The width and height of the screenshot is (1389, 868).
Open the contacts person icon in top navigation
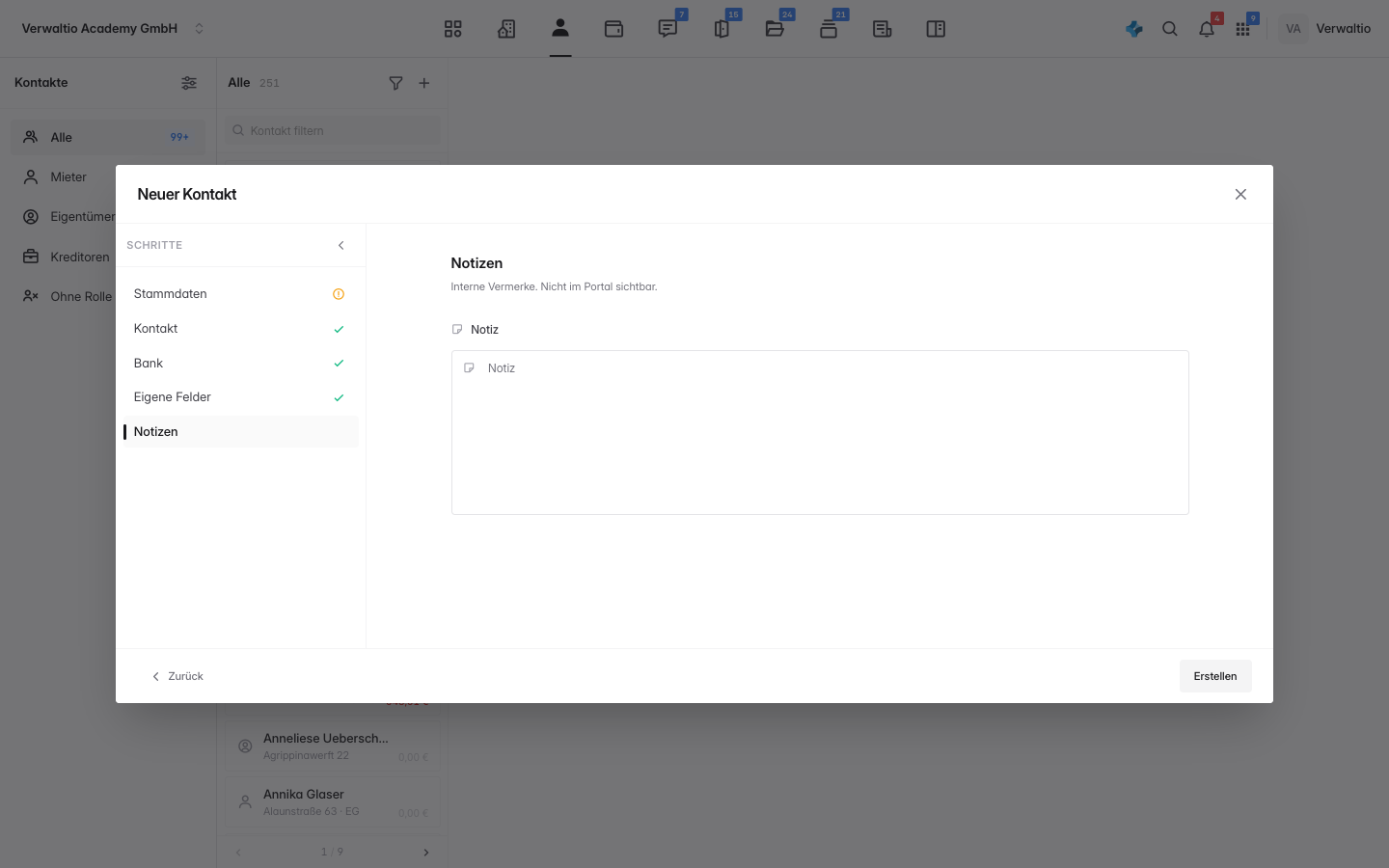point(560,28)
